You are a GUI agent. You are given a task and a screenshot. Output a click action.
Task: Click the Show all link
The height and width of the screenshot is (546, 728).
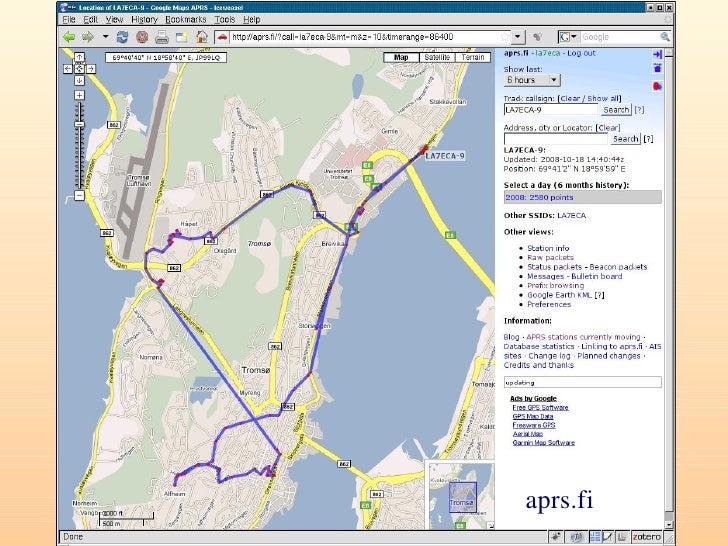tap(603, 98)
